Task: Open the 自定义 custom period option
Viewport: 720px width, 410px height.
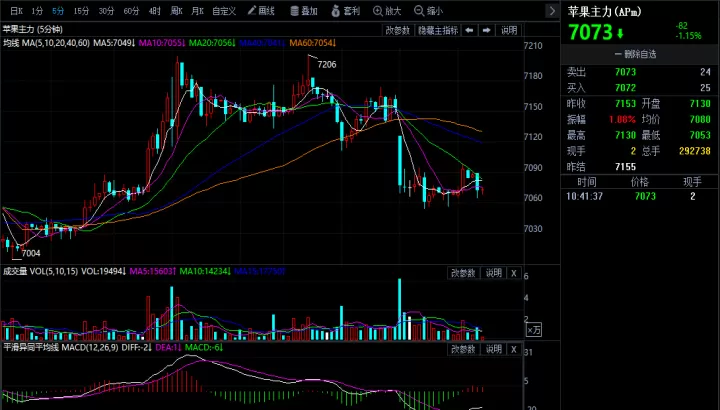Action: (224, 11)
